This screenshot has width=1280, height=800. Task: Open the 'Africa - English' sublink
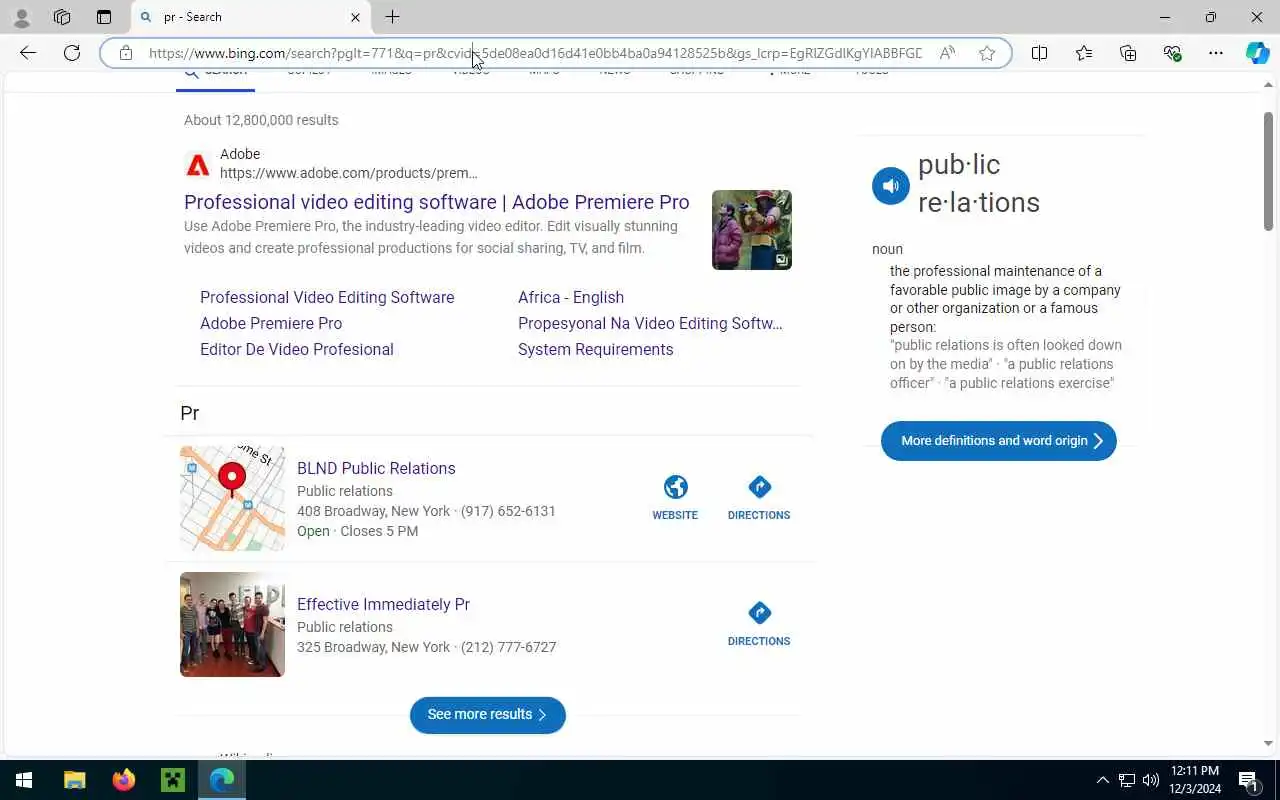(571, 297)
